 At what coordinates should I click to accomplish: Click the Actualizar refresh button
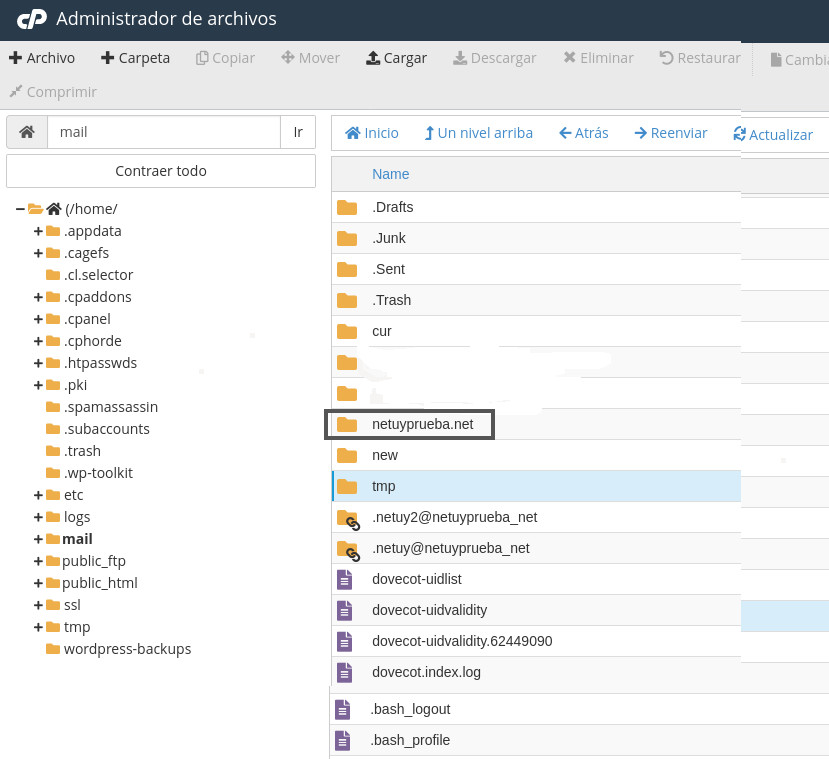773,134
